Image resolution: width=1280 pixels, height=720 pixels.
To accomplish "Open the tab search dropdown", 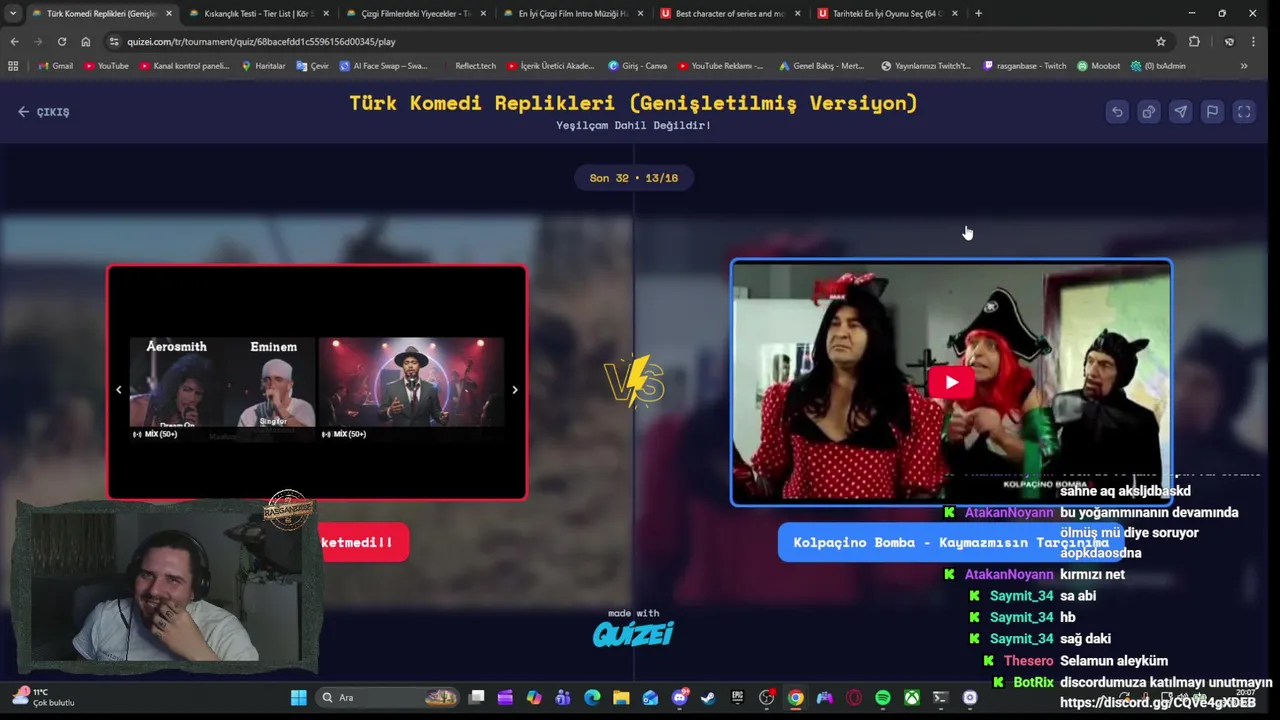I will [x=12, y=13].
